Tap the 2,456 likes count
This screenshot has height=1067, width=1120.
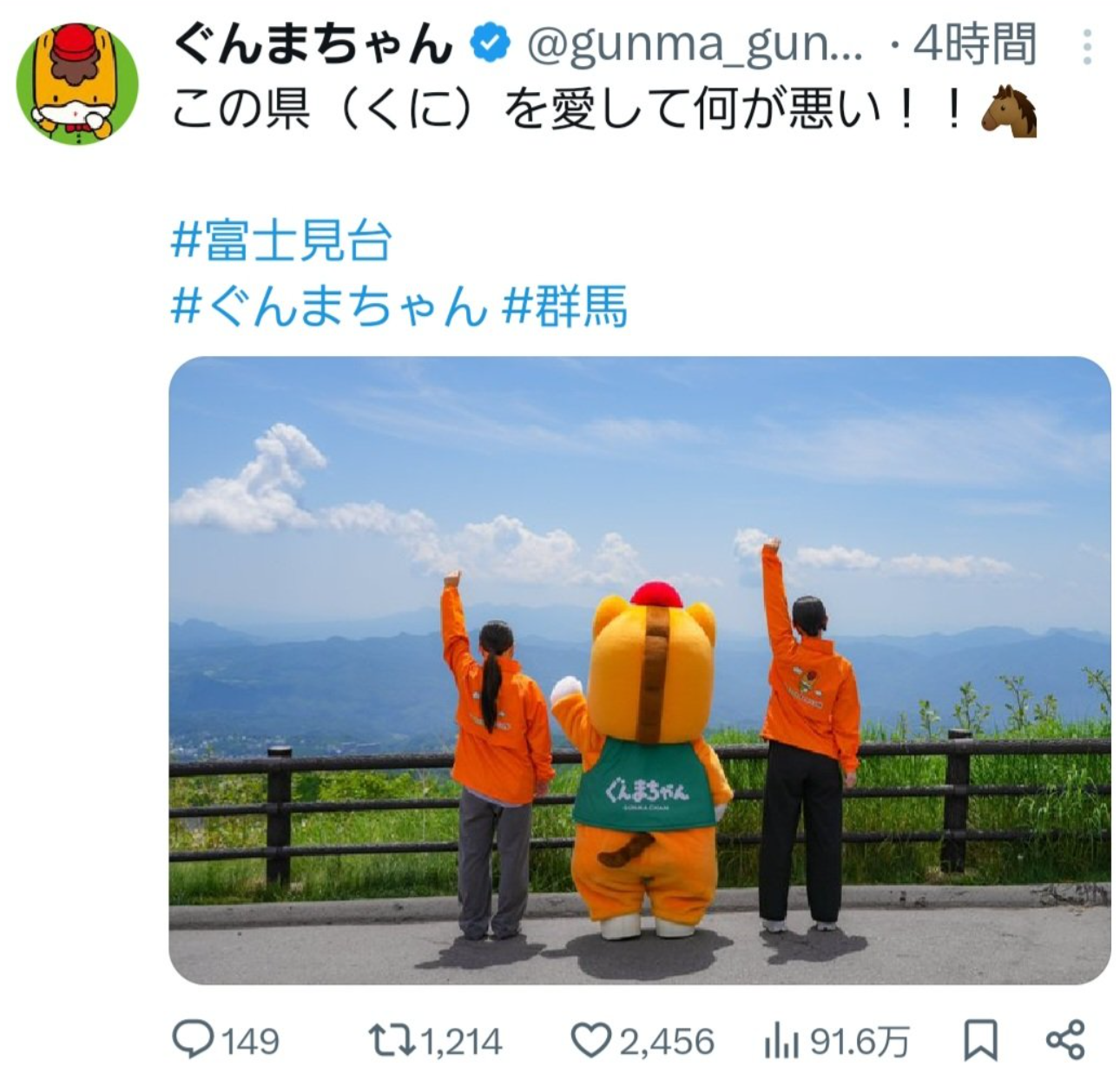[x=667, y=1041]
